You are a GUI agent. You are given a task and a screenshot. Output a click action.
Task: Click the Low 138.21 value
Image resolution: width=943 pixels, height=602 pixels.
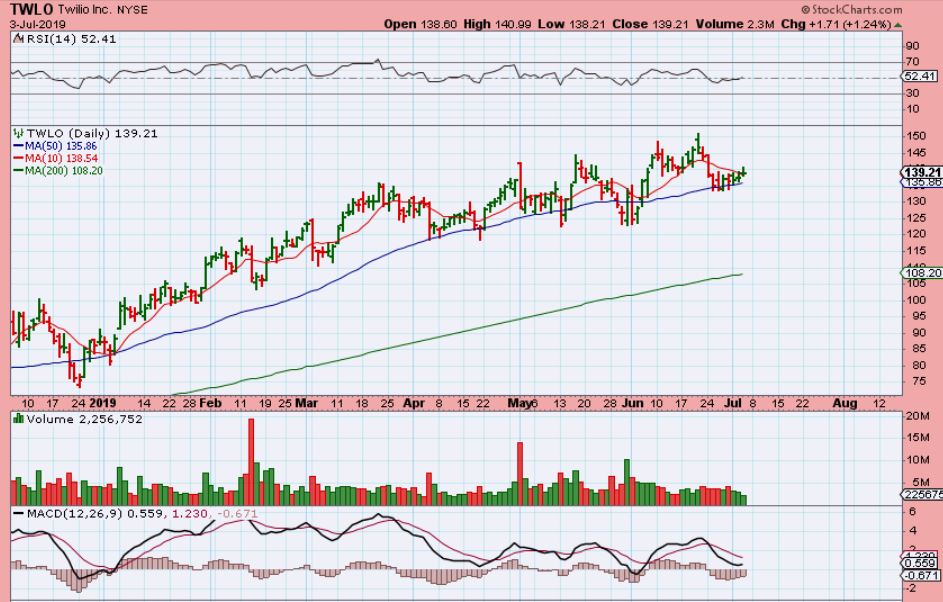pos(571,25)
